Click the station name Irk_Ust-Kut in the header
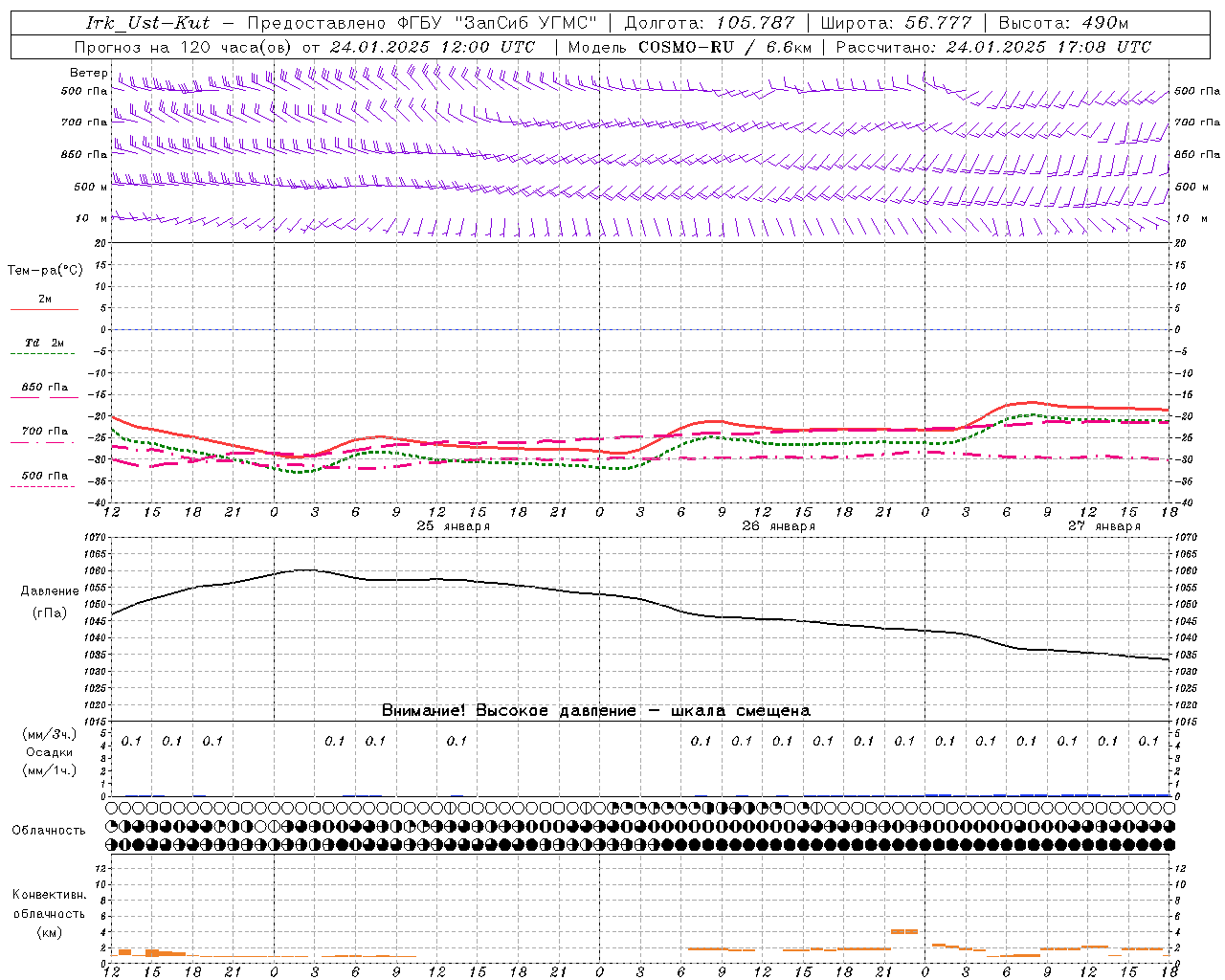Image resolution: width=1225 pixels, height=980 pixels. [x=147, y=23]
